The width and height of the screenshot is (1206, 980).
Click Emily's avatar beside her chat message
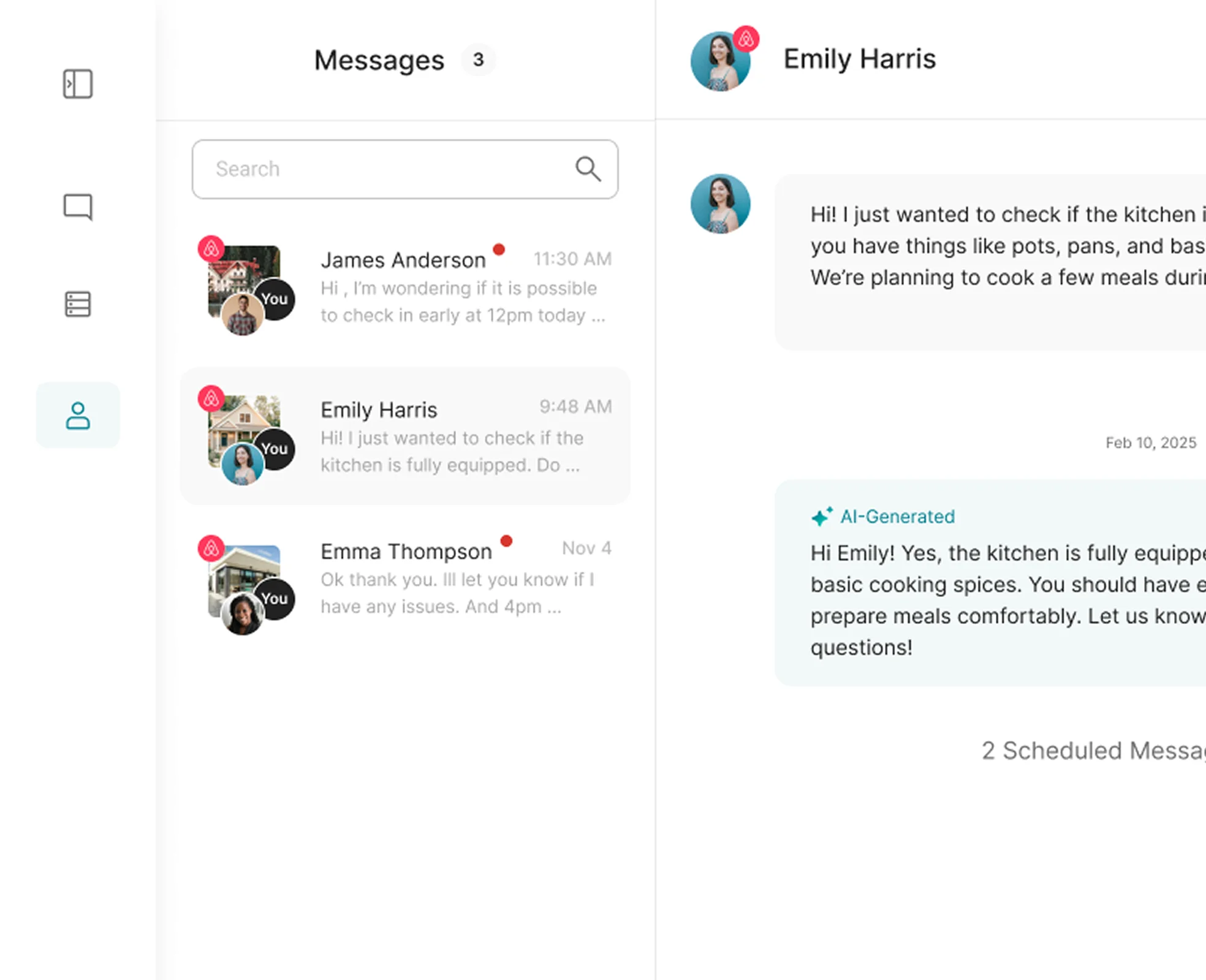(x=720, y=204)
